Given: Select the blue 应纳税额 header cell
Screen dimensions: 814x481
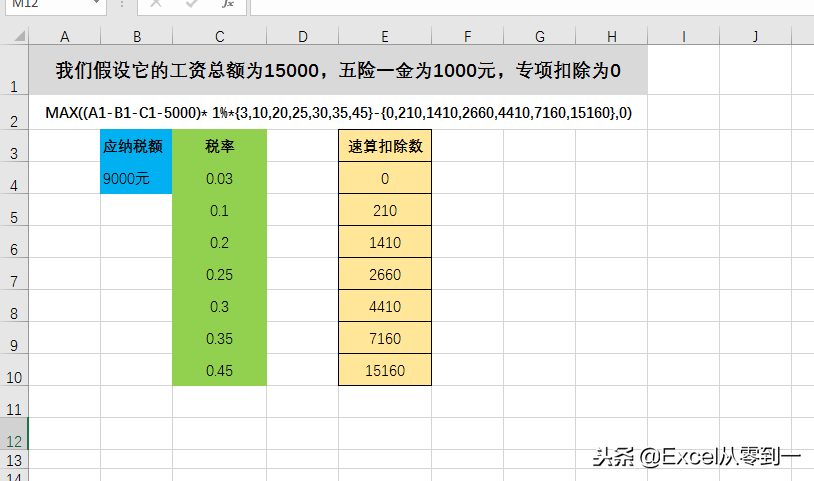Looking at the screenshot, I should pyautogui.click(x=136, y=146).
